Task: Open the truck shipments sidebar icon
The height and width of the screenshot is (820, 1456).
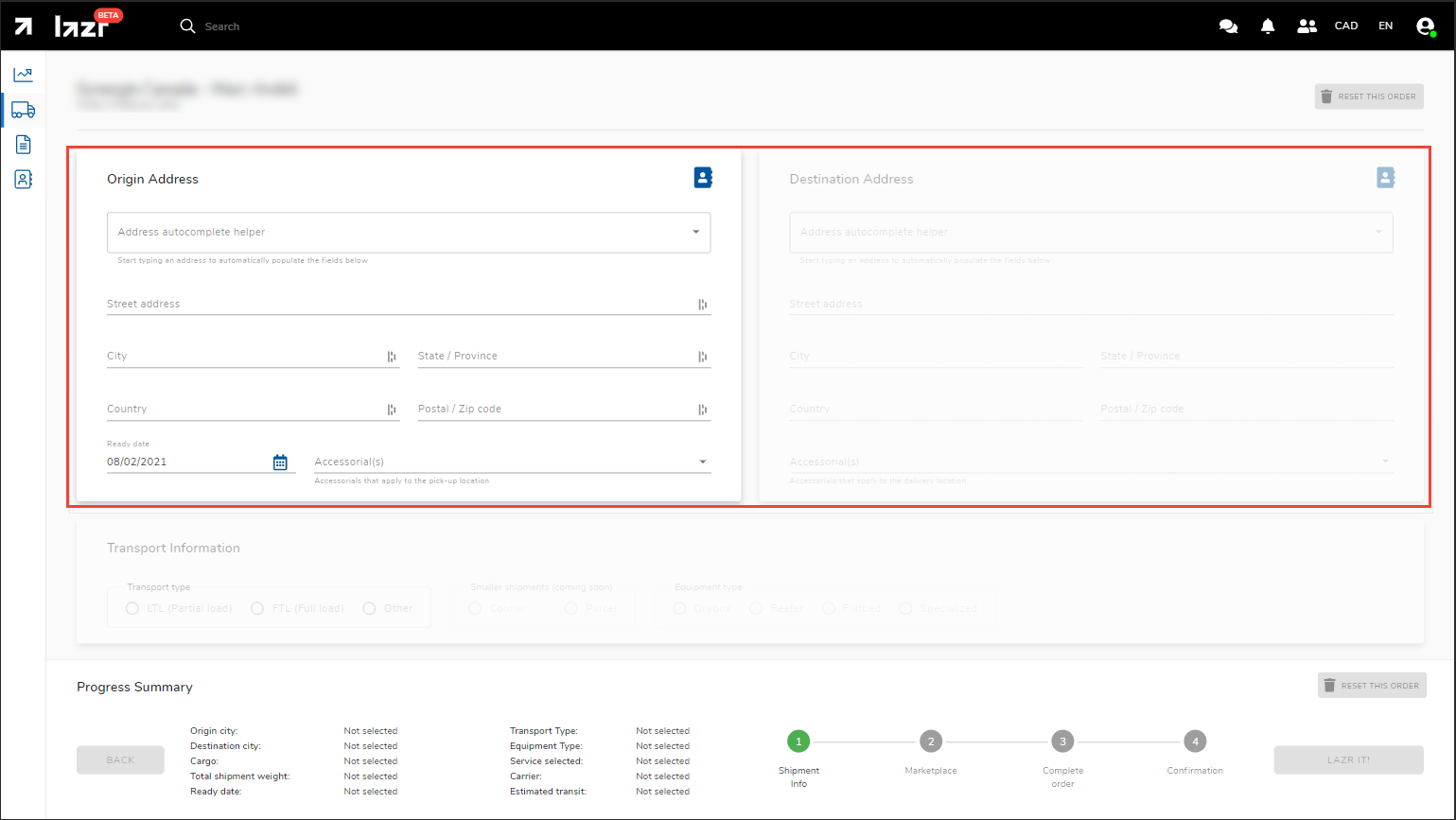Action: pyautogui.click(x=23, y=110)
